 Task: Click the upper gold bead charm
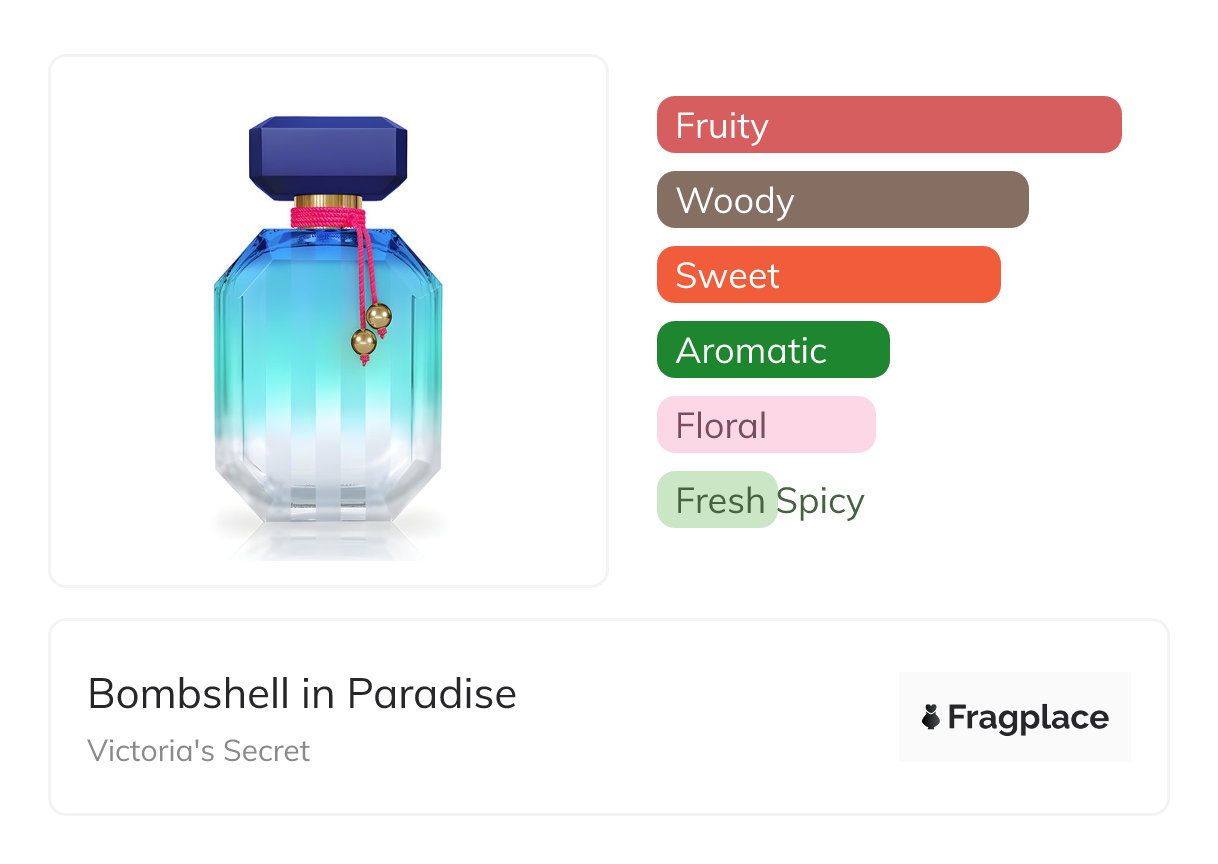pos(379,316)
